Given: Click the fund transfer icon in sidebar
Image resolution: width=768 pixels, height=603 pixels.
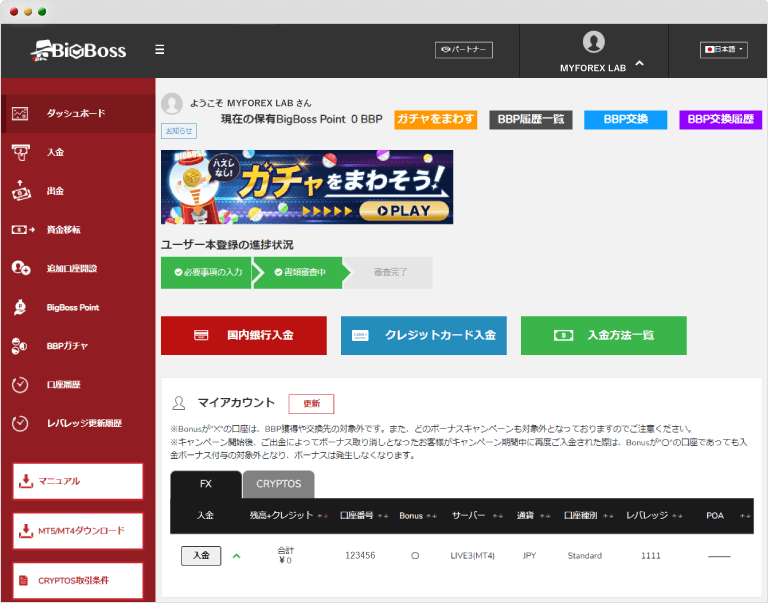Looking at the screenshot, I should pos(23,229).
